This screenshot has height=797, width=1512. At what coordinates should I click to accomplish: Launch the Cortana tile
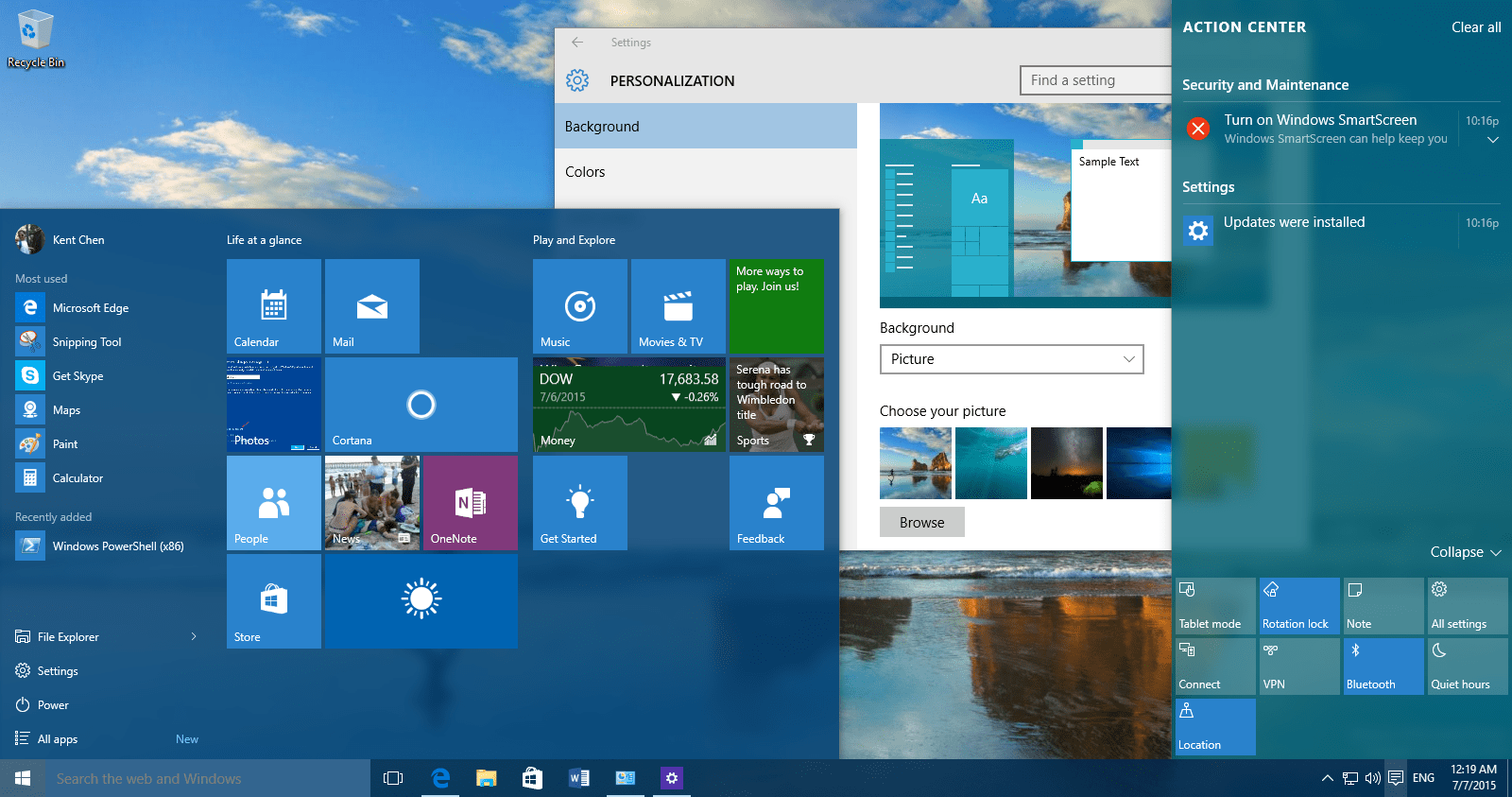(421, 405)
